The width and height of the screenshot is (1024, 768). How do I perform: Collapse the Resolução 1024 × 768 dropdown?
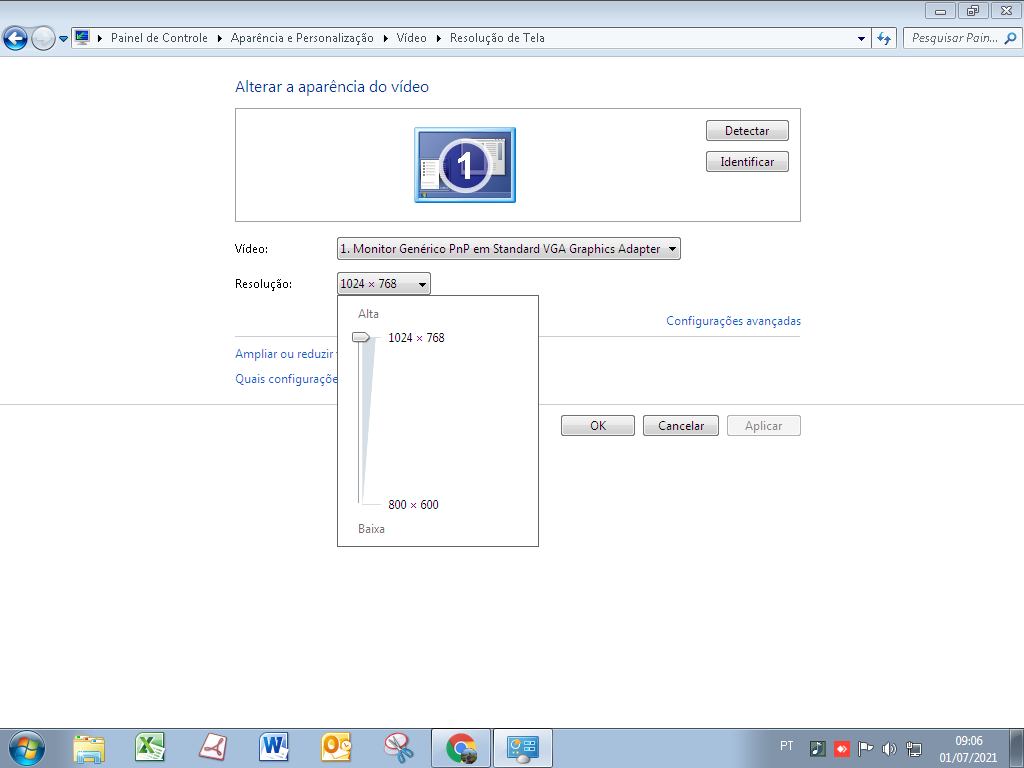click(x=383, y=283)
